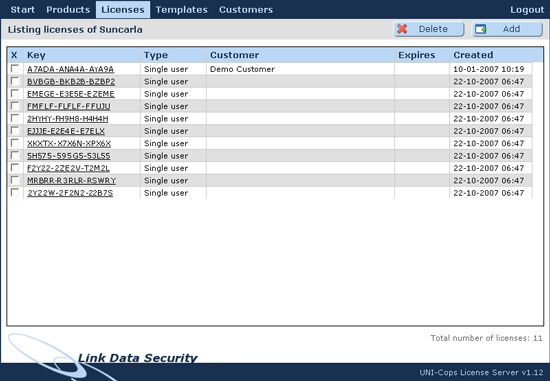Select the checkbox for F2Y22-2ZE2V-T2M2L
The width and height of the screenshot is (550, 381).
[15, 168]
